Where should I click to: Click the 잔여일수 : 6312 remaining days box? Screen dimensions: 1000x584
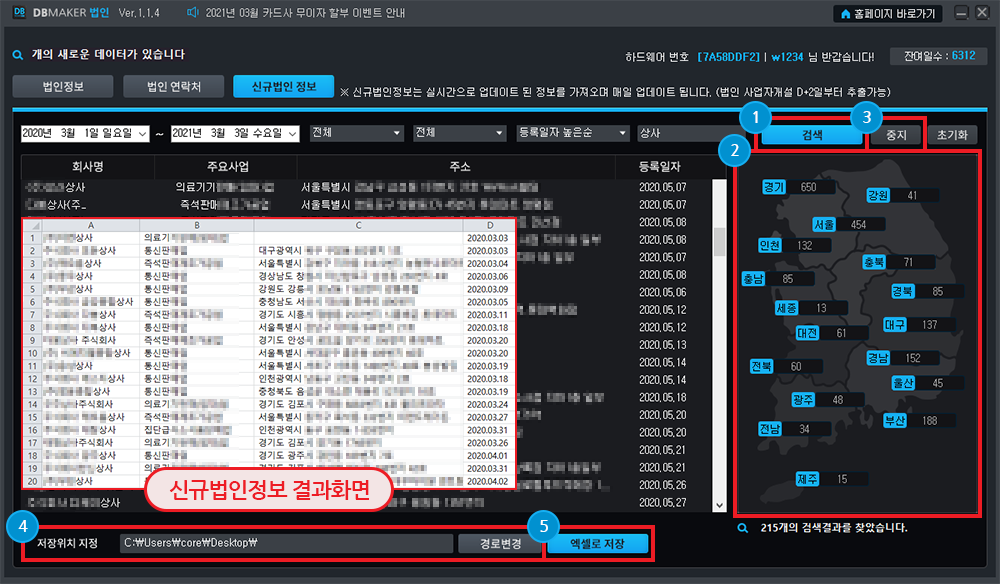[x=939, y=56]
